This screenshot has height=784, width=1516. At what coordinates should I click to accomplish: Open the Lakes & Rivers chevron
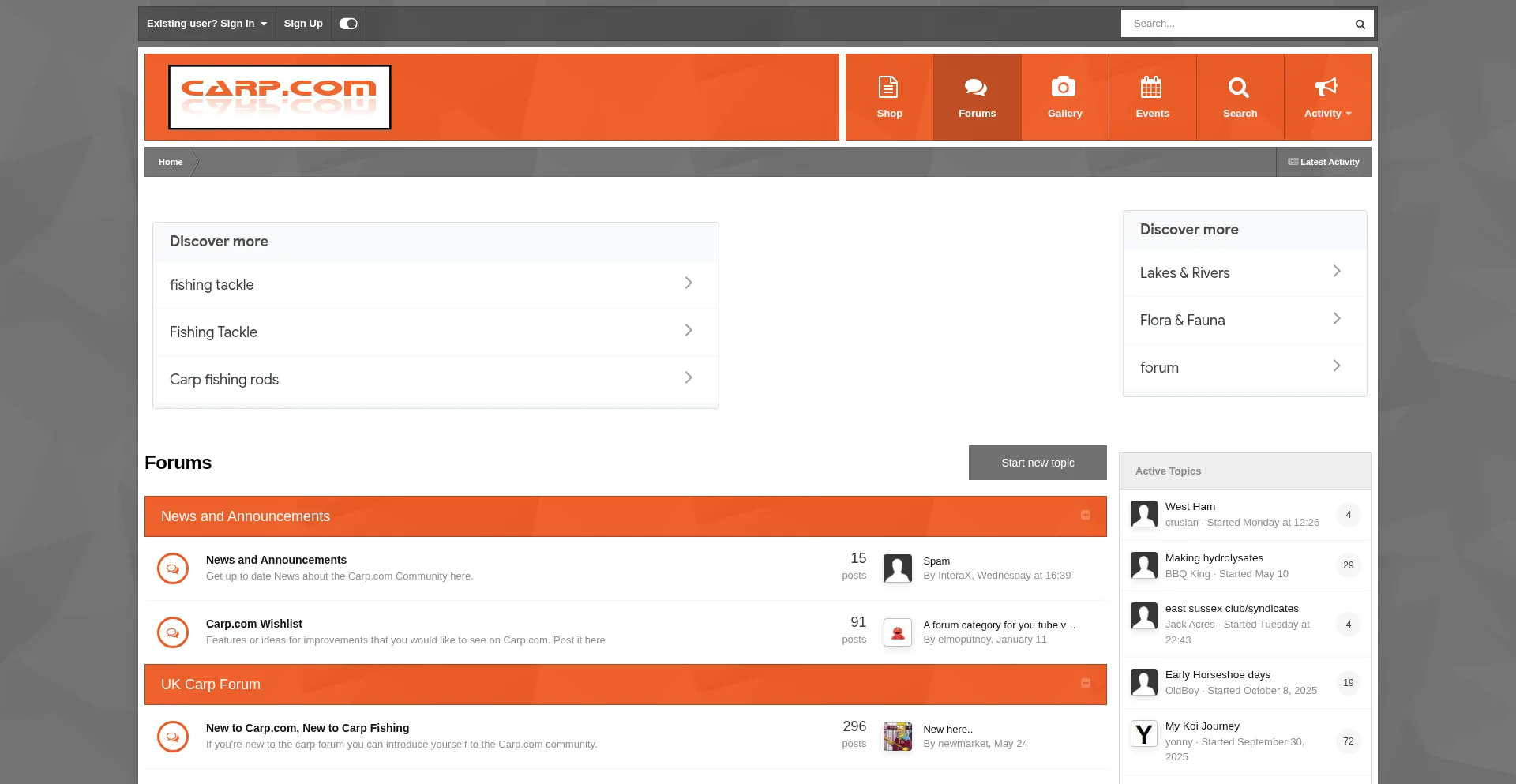pyautogui.click(x=1337, y=271)
